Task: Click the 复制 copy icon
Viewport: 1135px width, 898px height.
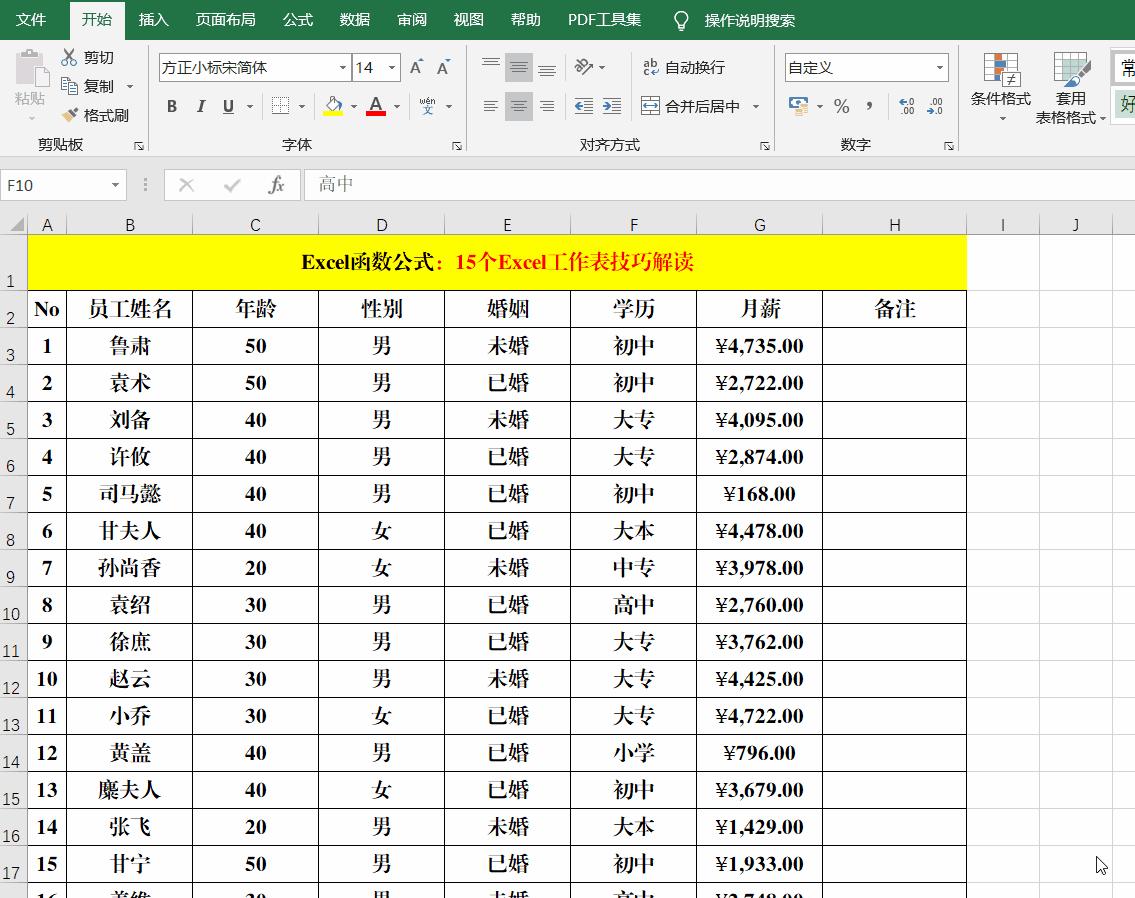Action: [x=70, y=86]
